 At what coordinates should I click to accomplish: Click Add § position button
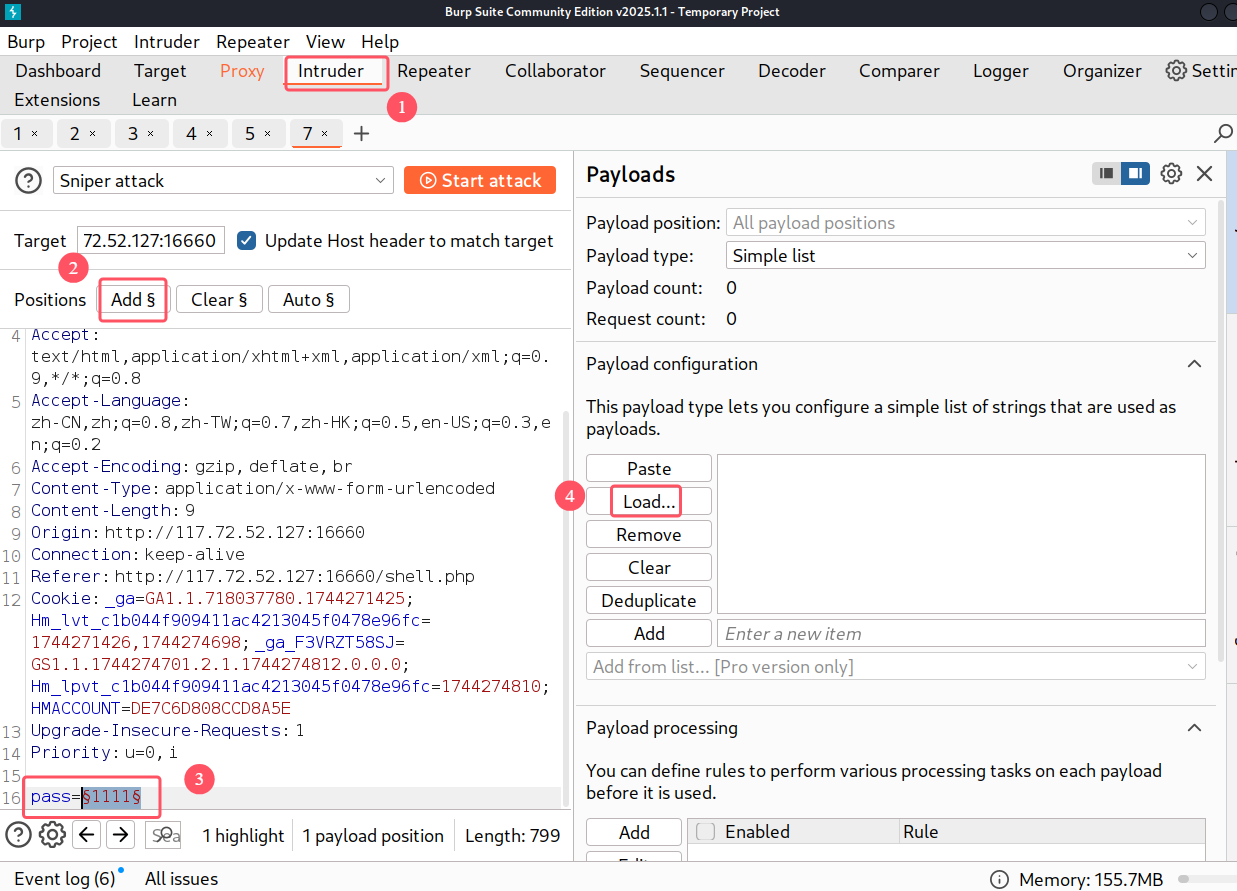click(133, 300)
